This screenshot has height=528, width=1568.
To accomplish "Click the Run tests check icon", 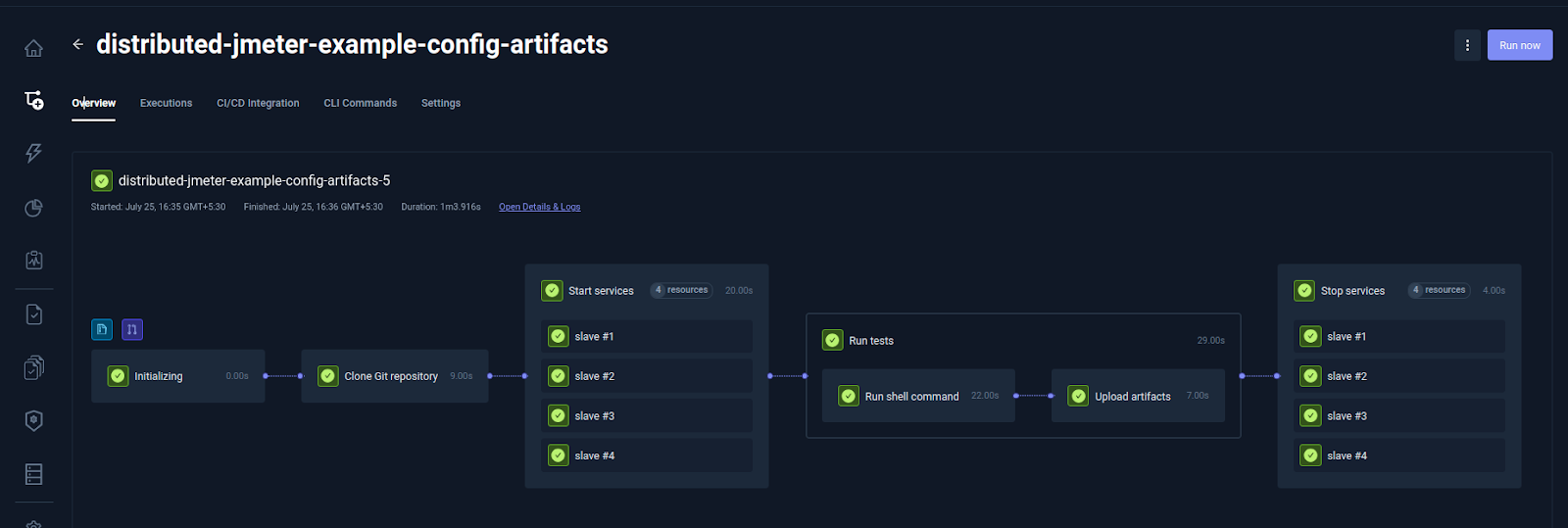I will 832,340.
